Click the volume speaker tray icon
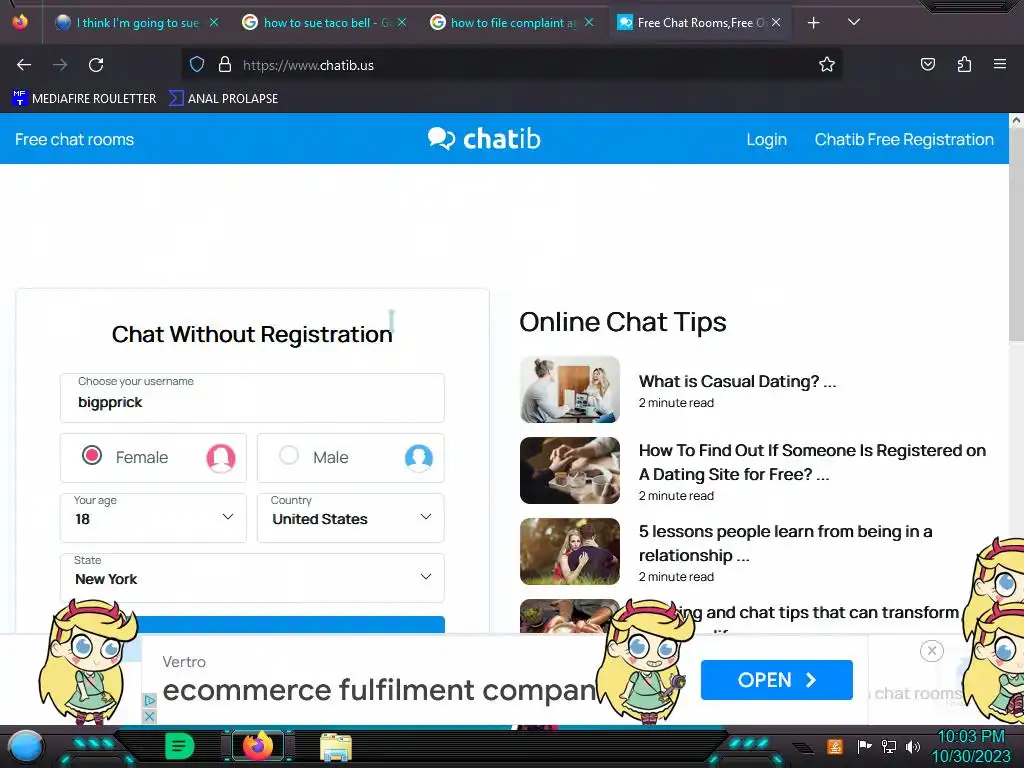This screenshot has height=768, width=1024. [912, 746]
